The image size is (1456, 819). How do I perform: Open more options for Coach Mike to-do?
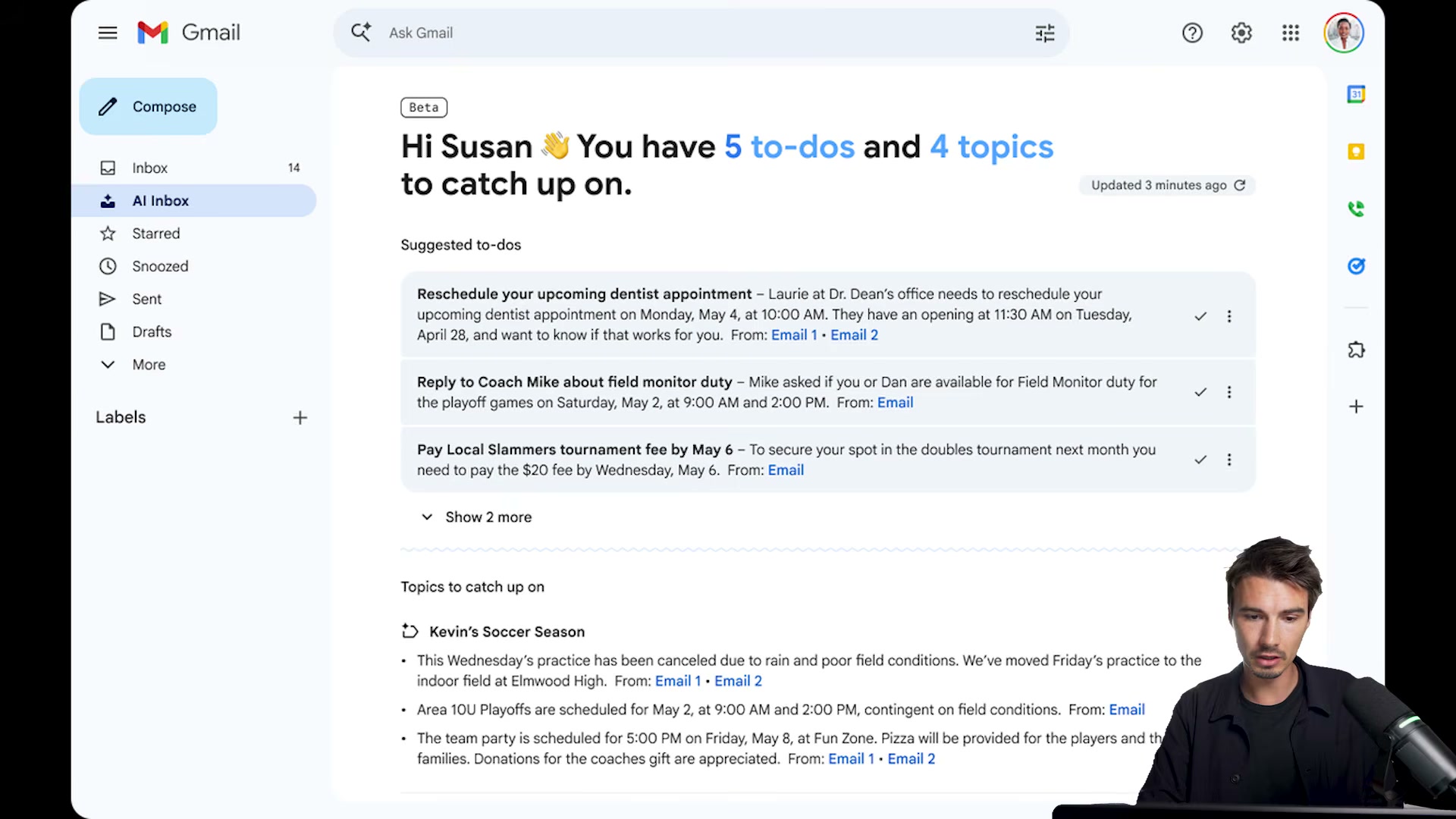point(1229,392)
